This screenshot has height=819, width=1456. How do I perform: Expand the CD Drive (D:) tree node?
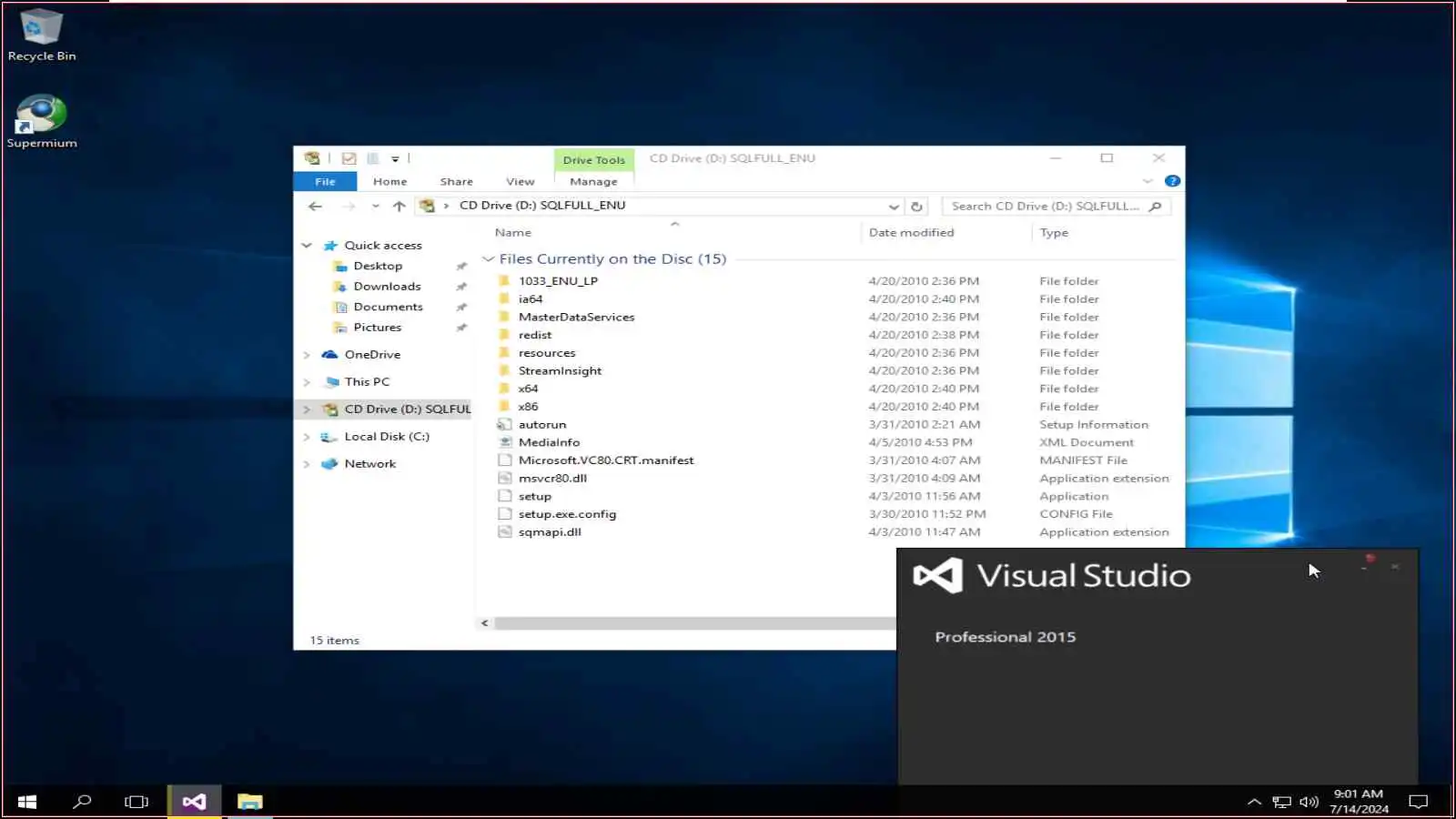(307, 409)
